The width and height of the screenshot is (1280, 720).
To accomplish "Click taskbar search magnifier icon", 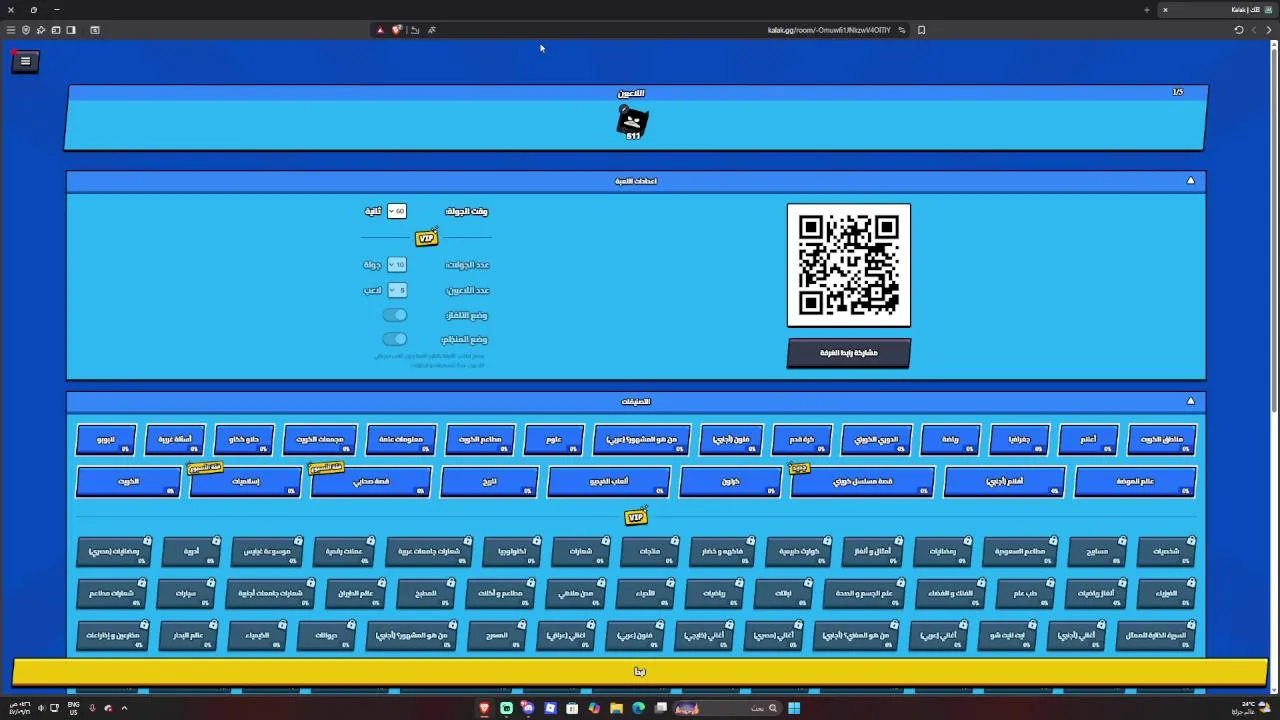I will [x=772, y=708].
